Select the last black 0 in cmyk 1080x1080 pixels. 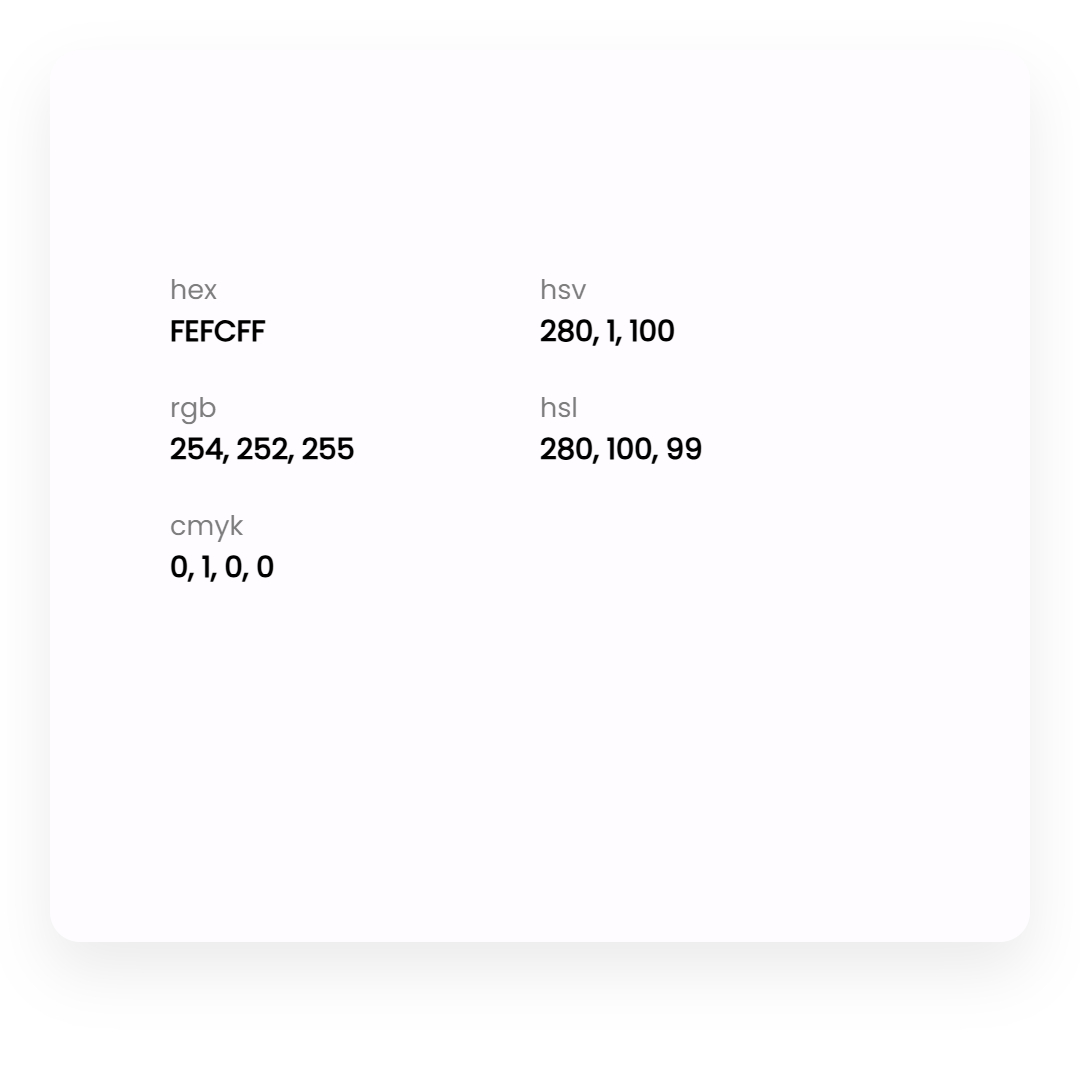pyautogui.click(x=265, y=568)
